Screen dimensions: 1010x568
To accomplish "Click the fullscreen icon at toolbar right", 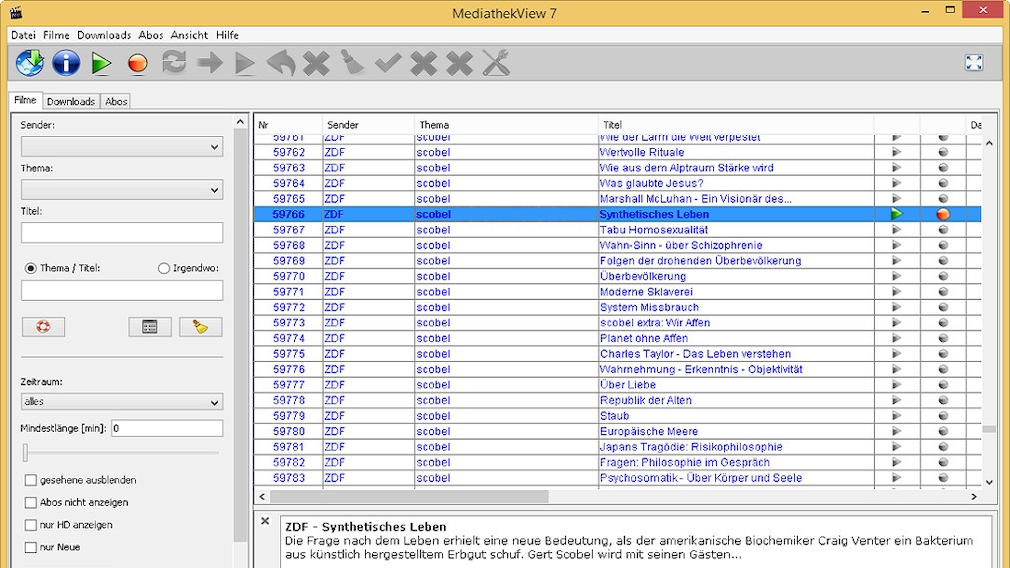I will (x=973, y=63).
